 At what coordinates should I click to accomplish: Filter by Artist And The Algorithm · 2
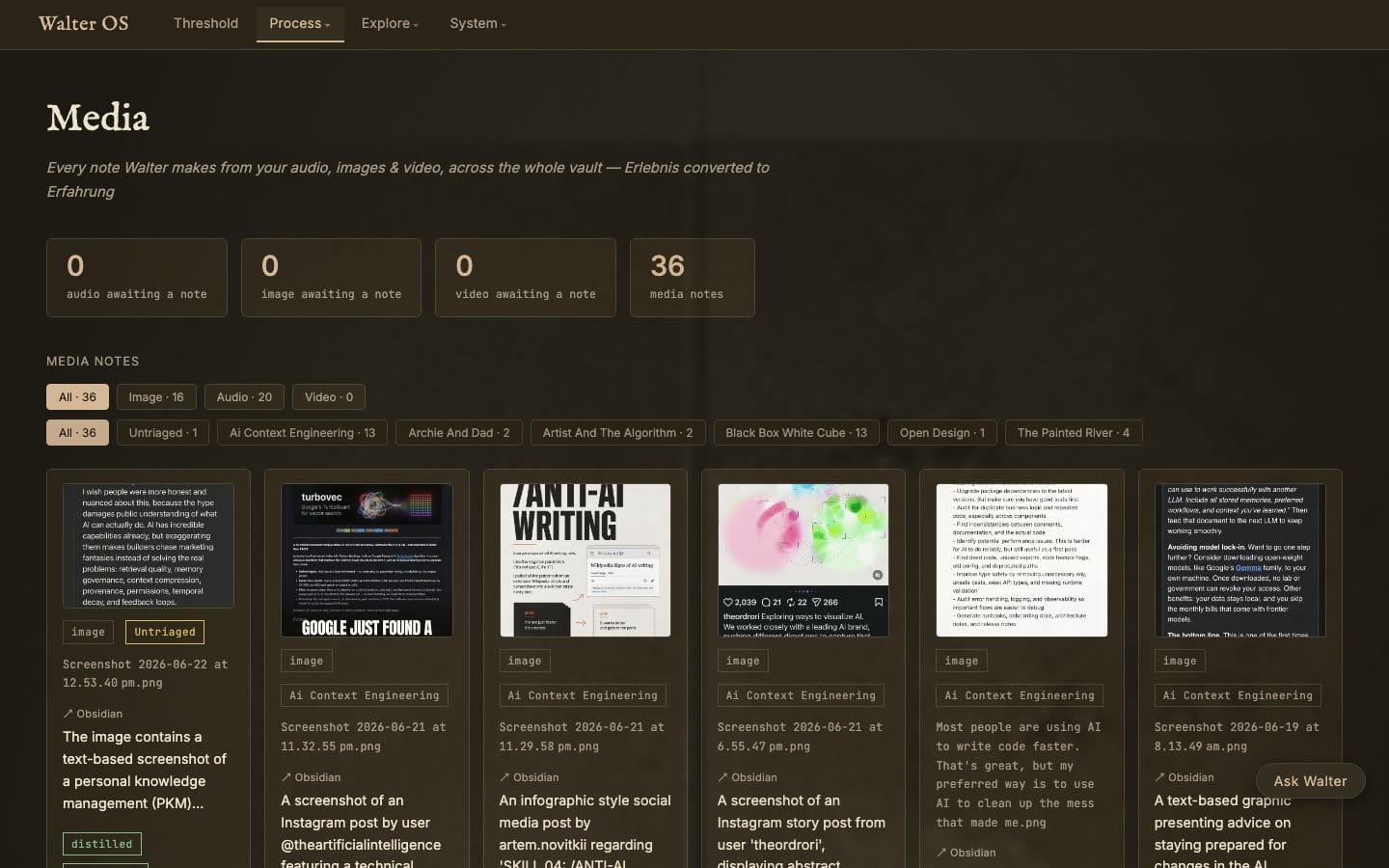[x=618, y=433]
